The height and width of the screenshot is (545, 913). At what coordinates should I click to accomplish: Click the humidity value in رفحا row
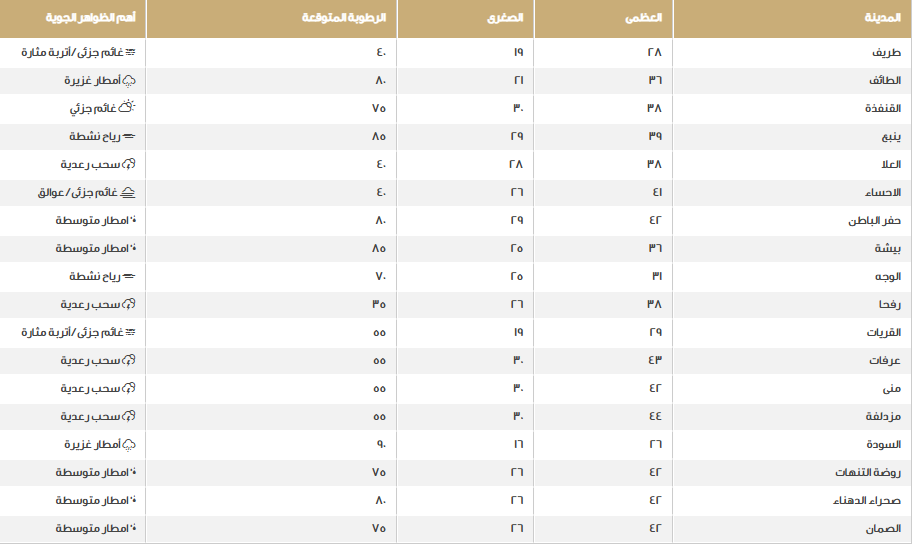coord(379,304)
